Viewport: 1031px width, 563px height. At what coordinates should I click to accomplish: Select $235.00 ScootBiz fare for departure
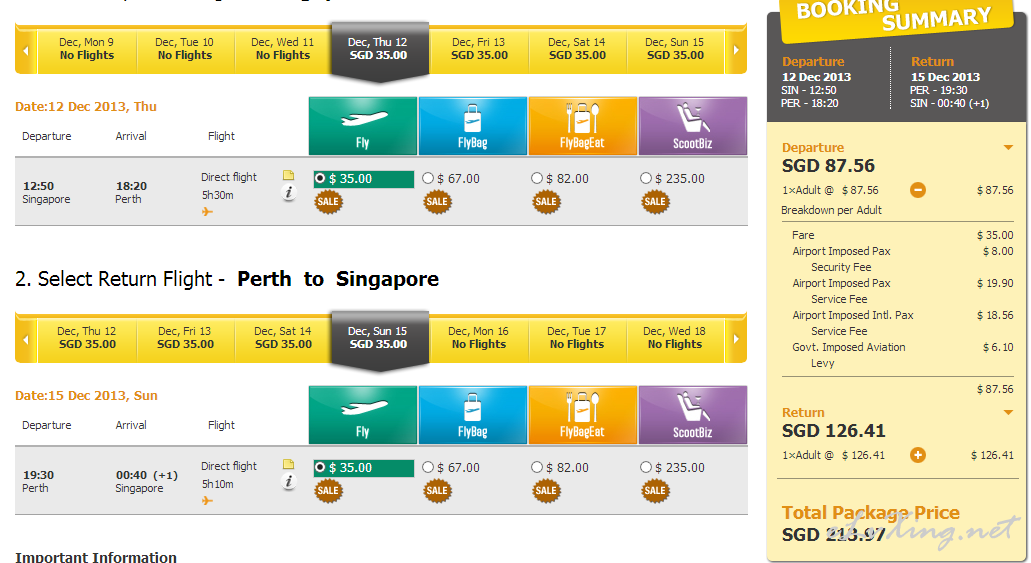[647, 179]
